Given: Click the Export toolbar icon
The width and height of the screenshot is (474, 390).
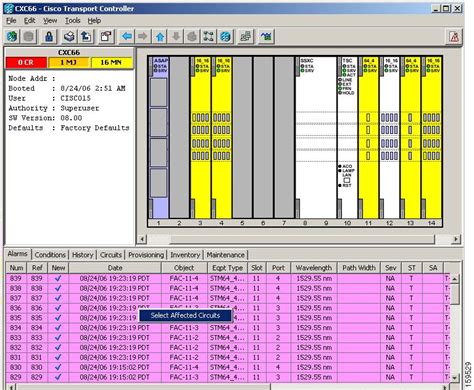Looking at the screenshot, I should [86, 36].
